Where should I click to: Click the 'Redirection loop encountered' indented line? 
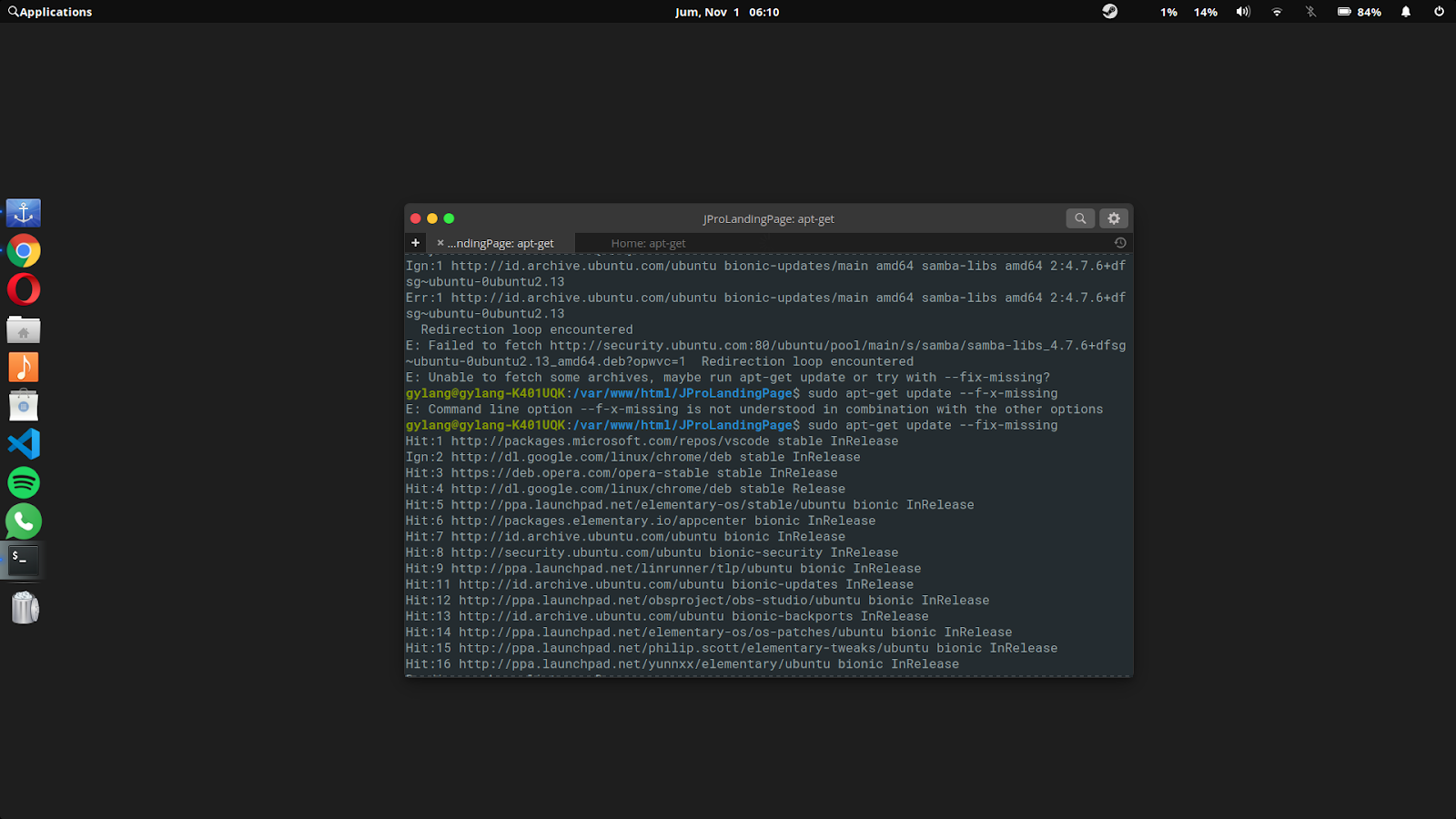pos(527,329)
